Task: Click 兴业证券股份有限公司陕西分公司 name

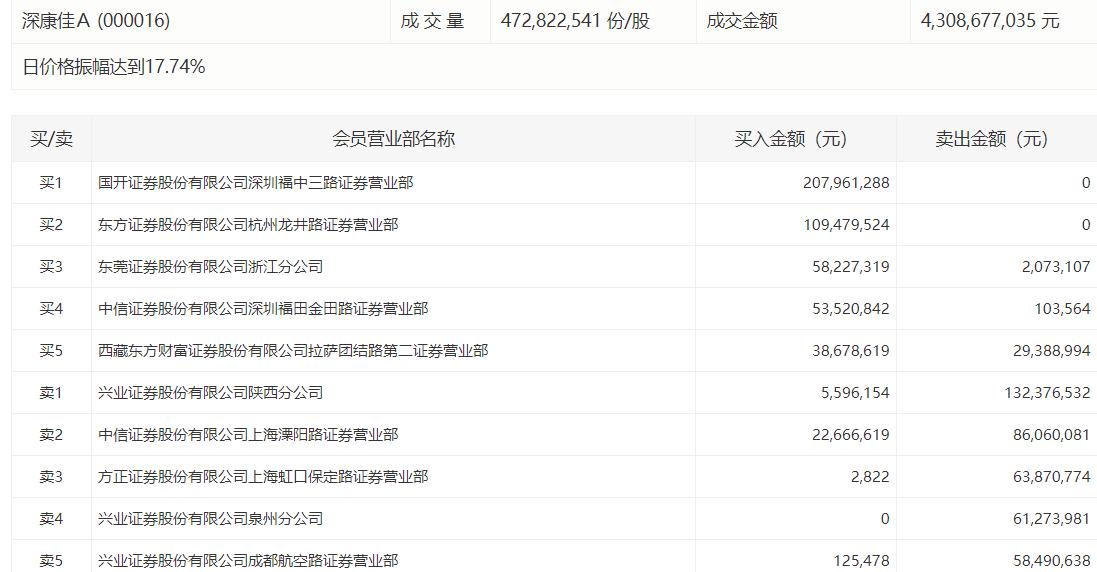Action: 211,393
